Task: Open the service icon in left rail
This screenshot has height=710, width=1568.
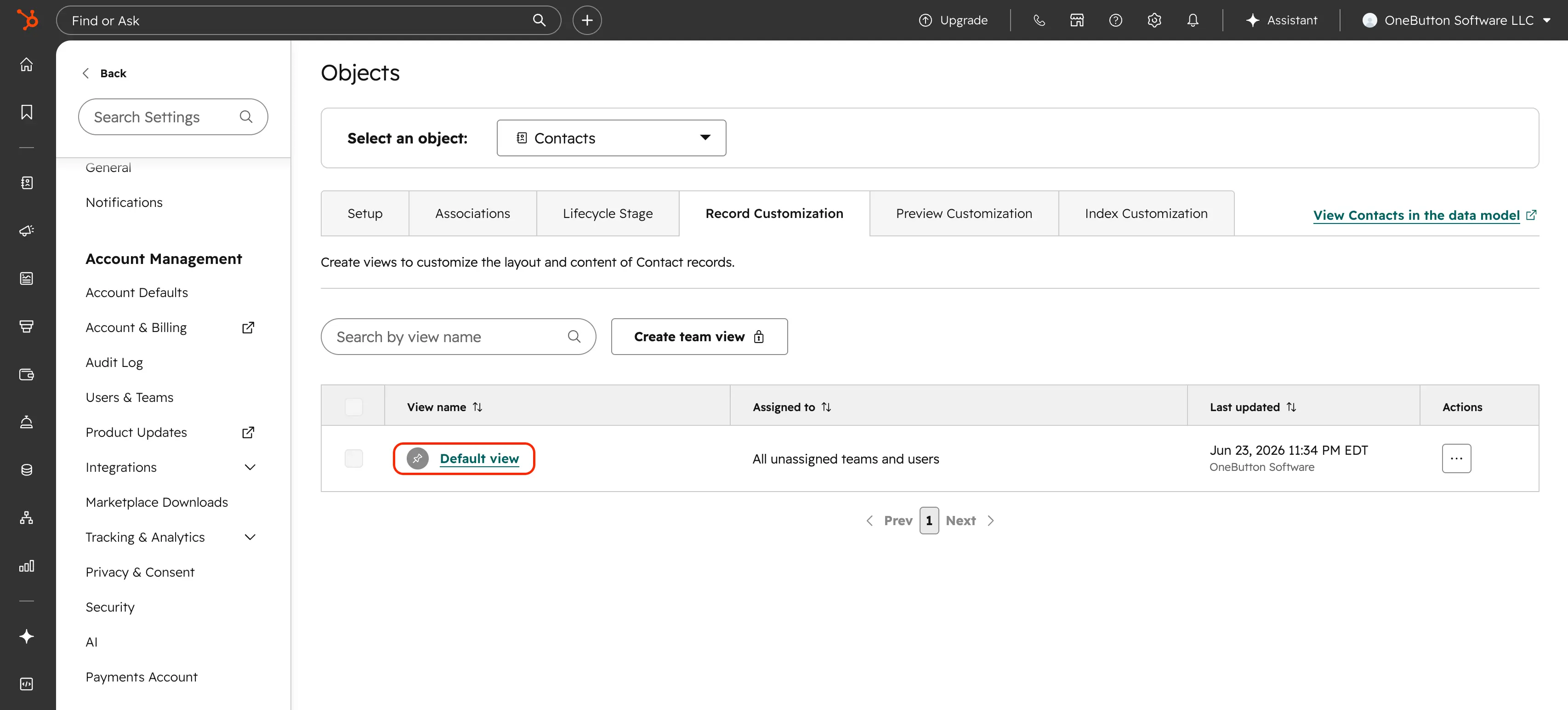Action: click(27, 422)
